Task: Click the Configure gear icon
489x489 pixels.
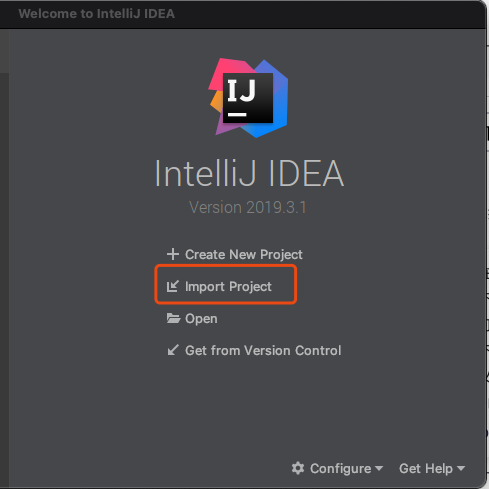Action: tap(298, 468)
